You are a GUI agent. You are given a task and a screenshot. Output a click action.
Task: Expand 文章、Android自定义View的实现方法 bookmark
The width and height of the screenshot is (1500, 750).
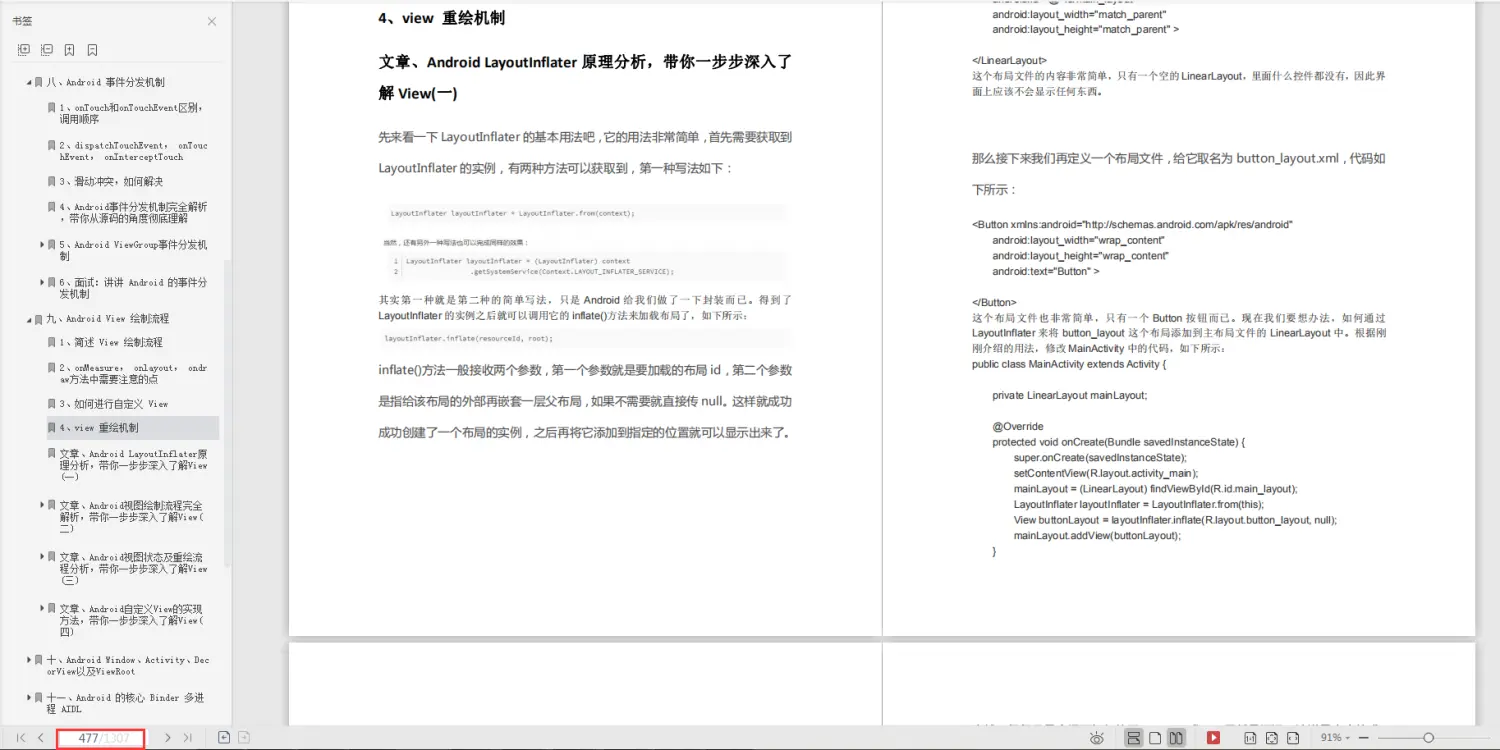tap(42, 608)
